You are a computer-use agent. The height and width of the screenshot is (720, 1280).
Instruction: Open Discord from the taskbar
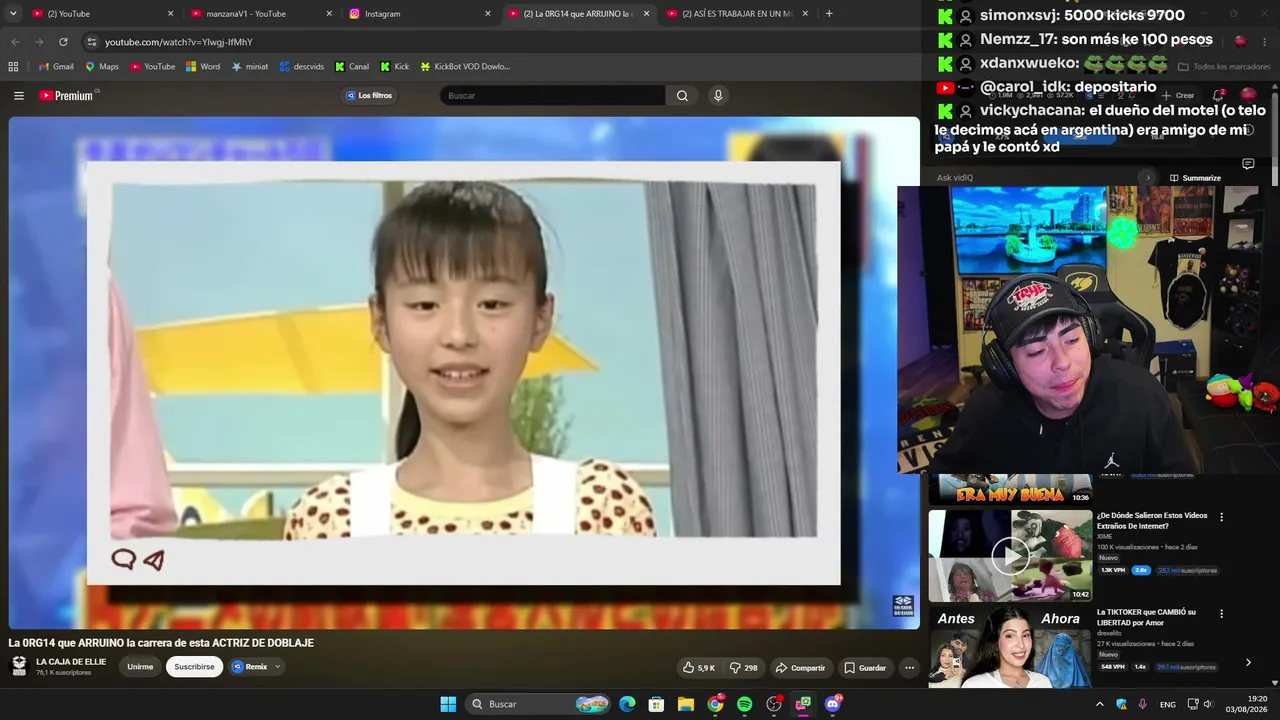pos(833,704)
